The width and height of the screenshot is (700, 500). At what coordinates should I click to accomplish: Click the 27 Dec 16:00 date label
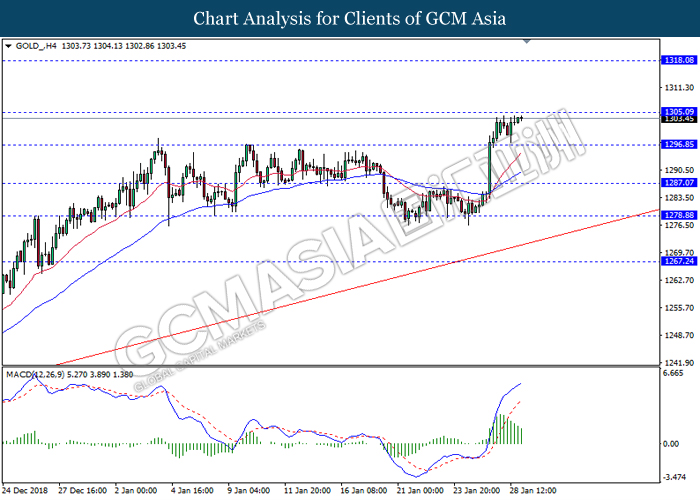tap(82, 491)
